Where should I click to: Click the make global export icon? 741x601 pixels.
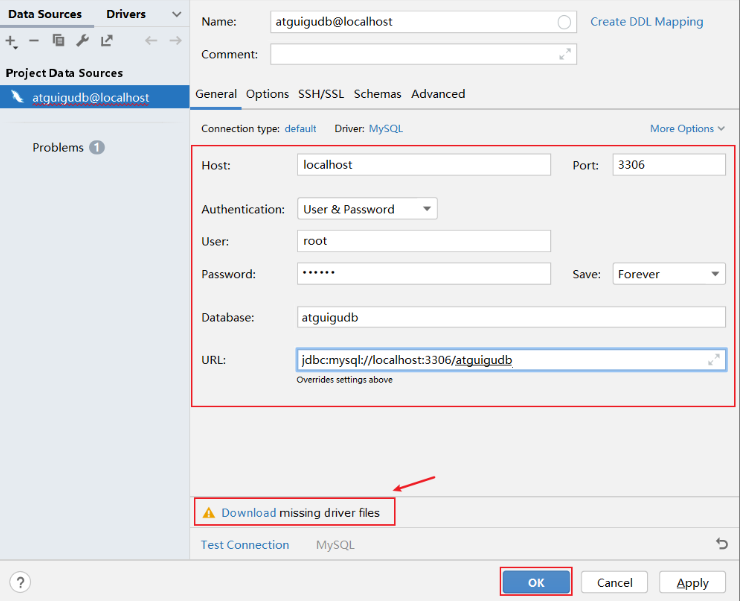[107, 41]
